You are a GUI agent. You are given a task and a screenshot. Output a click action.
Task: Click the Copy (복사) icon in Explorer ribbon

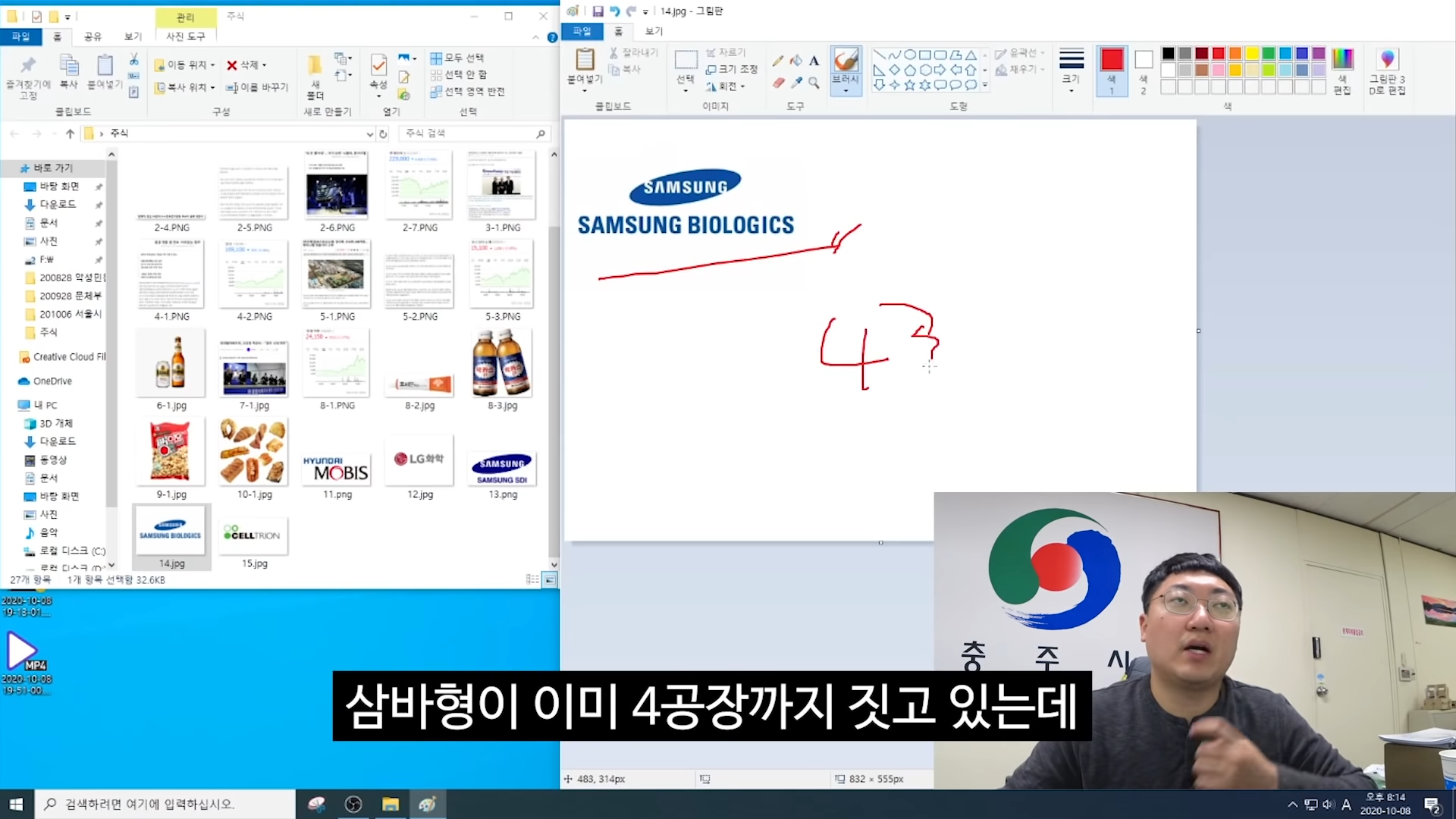(x=69, y=65)
